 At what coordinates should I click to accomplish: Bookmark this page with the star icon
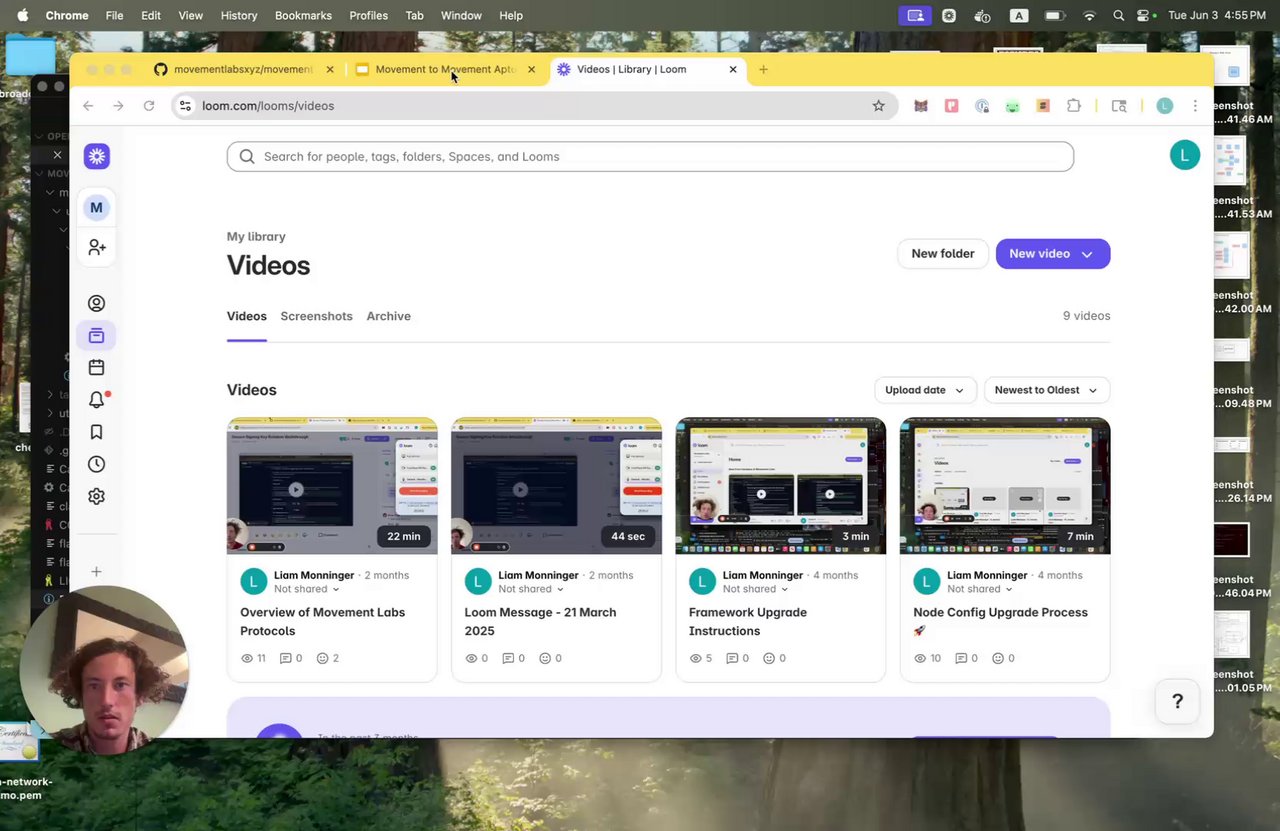click(x=878, y=106)
